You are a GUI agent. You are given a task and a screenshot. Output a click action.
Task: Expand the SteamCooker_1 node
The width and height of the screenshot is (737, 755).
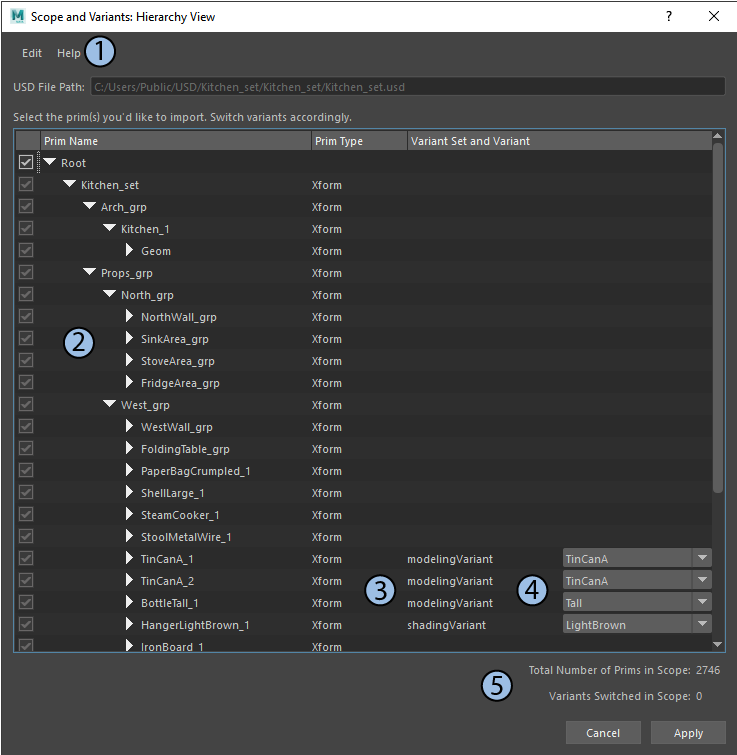[x=129, y=514]
